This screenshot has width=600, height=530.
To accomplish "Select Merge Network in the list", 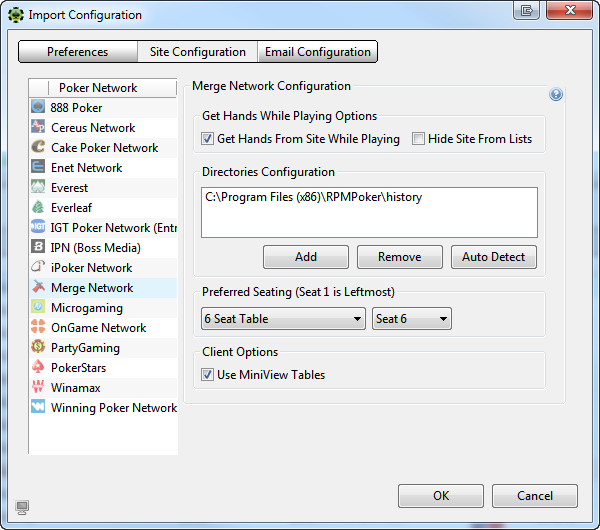I will click(103, 287).
